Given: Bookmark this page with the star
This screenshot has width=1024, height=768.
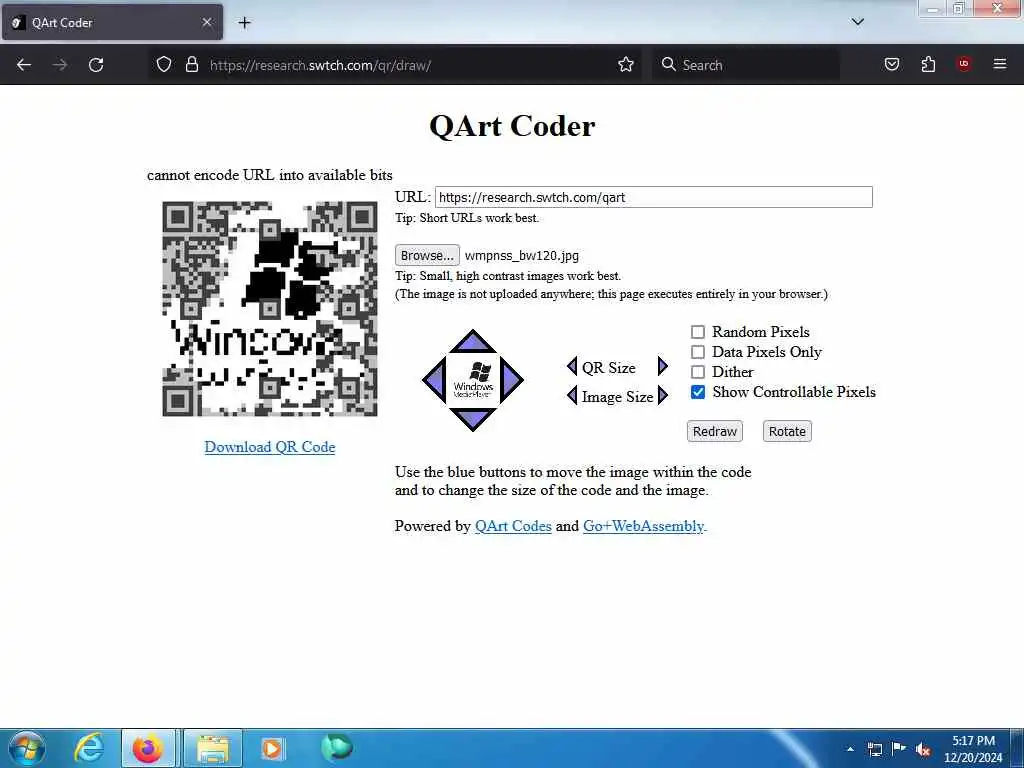Looking at the screenshot, I should (x=626, y=65).
